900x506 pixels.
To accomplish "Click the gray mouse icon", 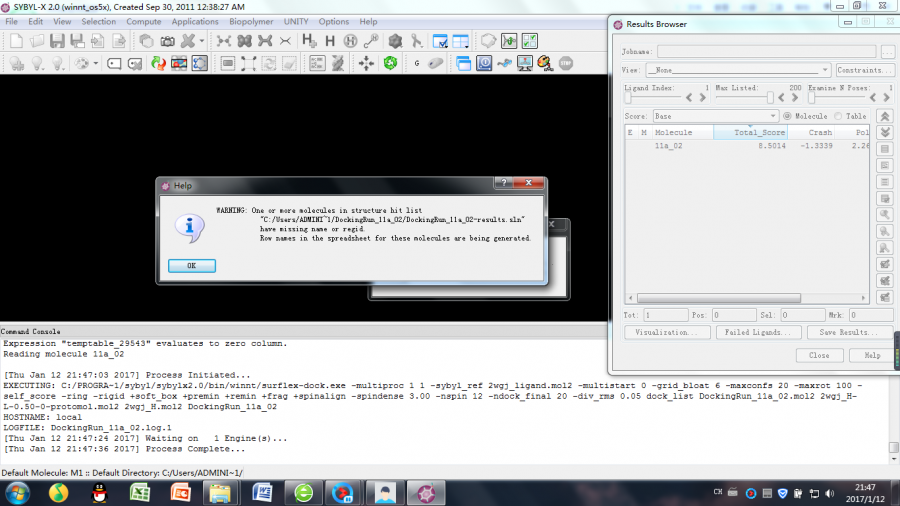I will coord(436,63).
